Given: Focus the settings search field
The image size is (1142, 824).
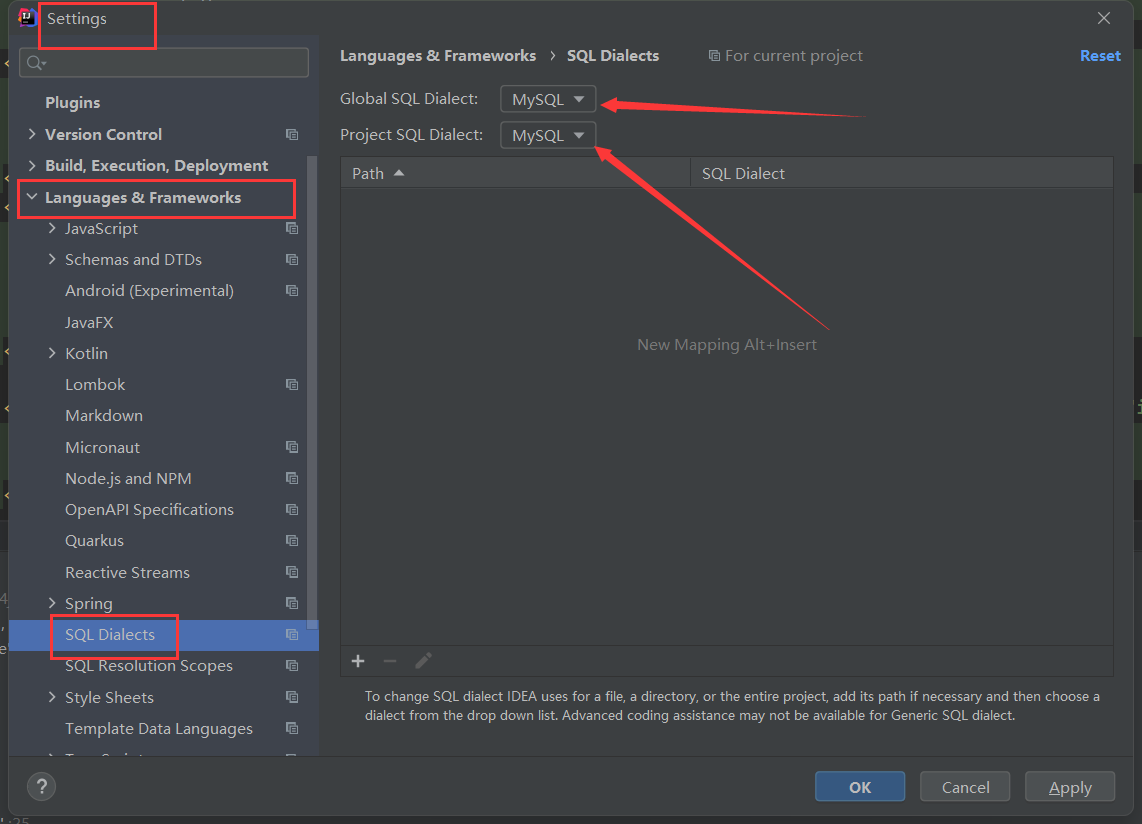Looking at the screenshot, I should [x=164, y=63].
